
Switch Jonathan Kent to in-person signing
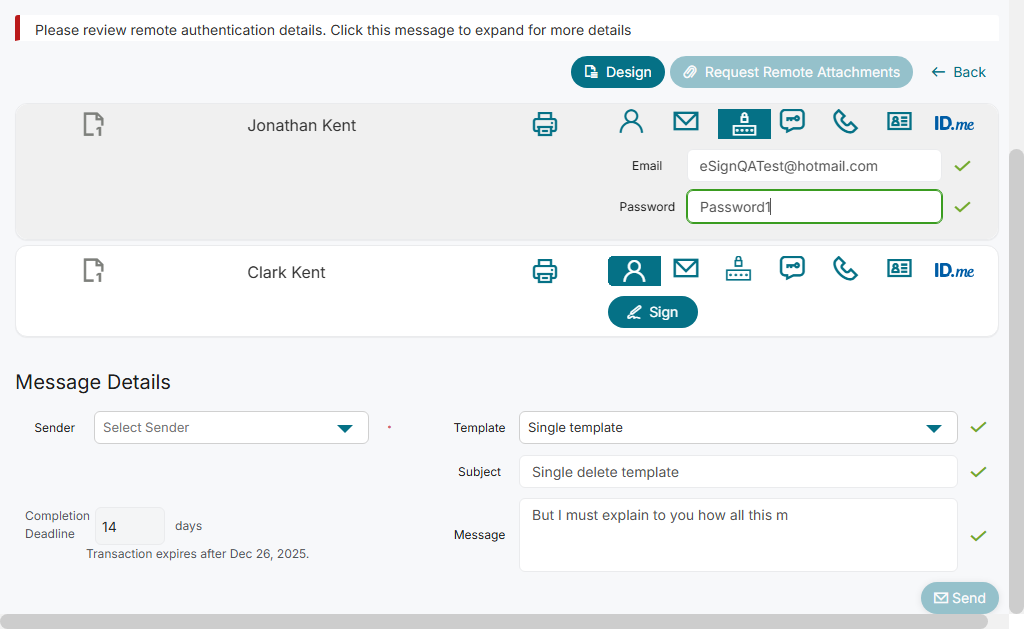coord(631,122)
